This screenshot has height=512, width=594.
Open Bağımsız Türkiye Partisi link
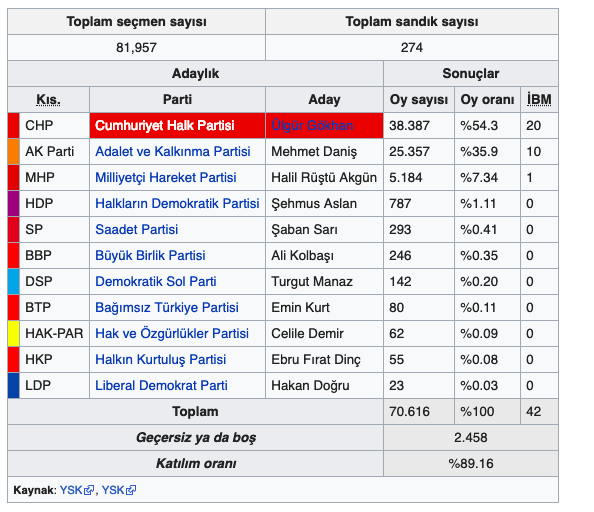[167, 308]
